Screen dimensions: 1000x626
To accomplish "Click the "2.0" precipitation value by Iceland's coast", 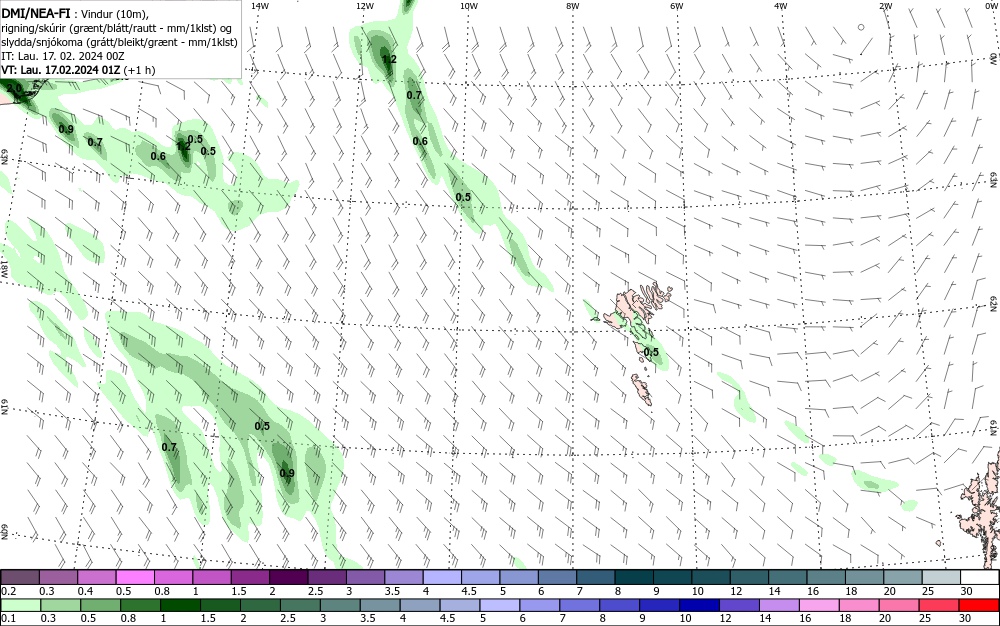I will click(x=15, y=88).
